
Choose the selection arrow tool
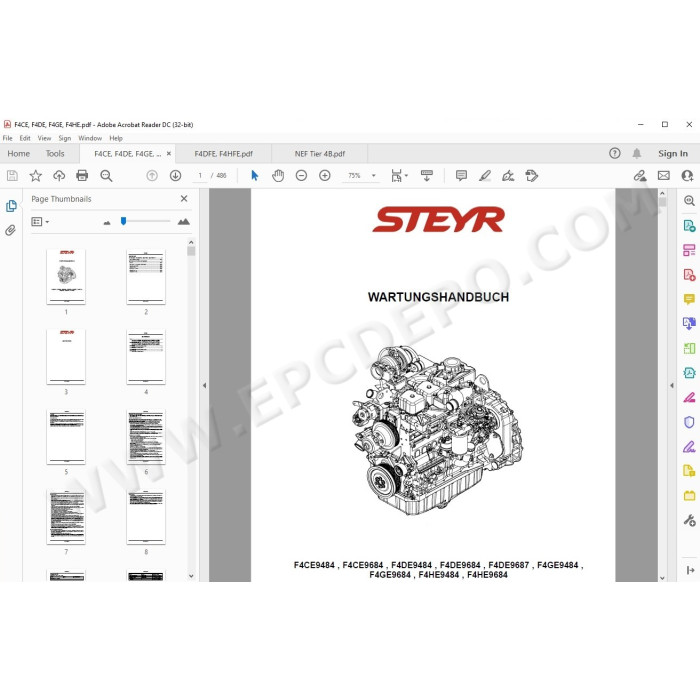point(255,176)
